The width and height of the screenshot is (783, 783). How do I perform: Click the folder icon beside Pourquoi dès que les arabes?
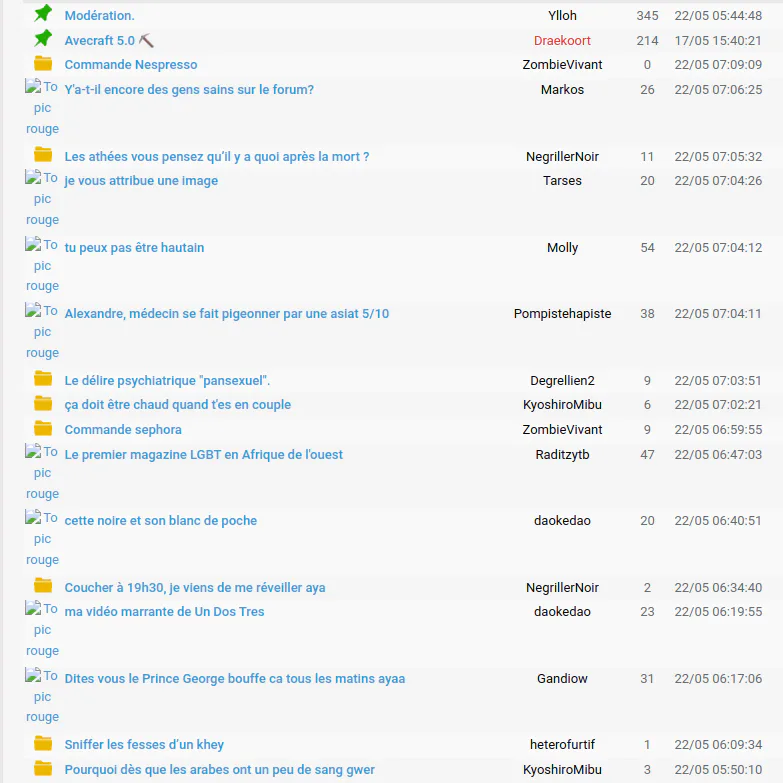tap(43, 769)
